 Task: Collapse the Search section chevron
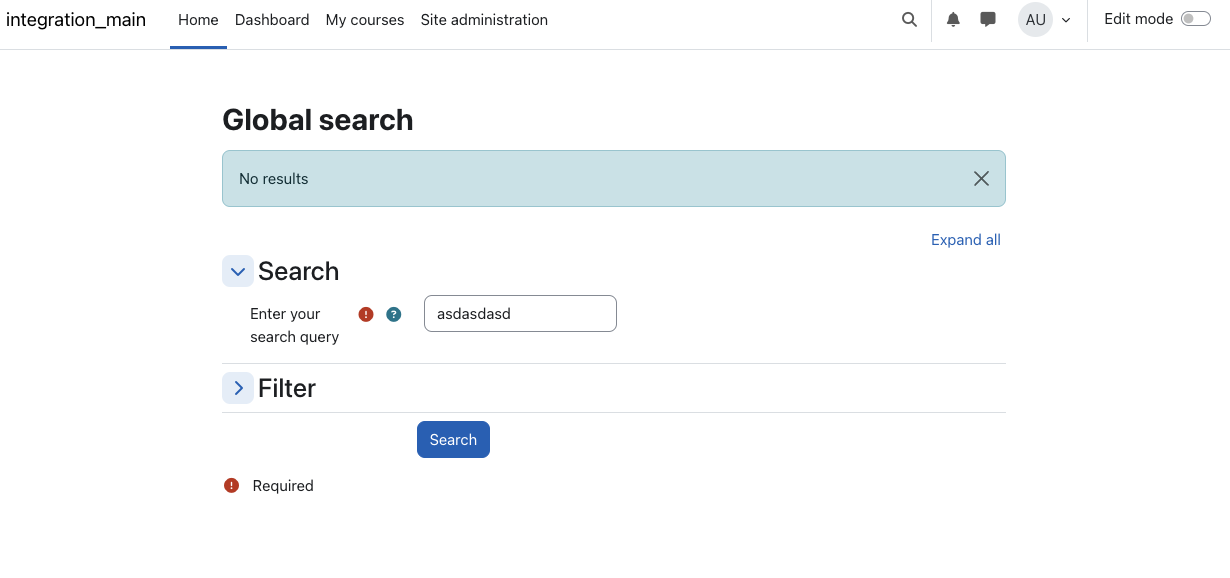coord(238,271)
